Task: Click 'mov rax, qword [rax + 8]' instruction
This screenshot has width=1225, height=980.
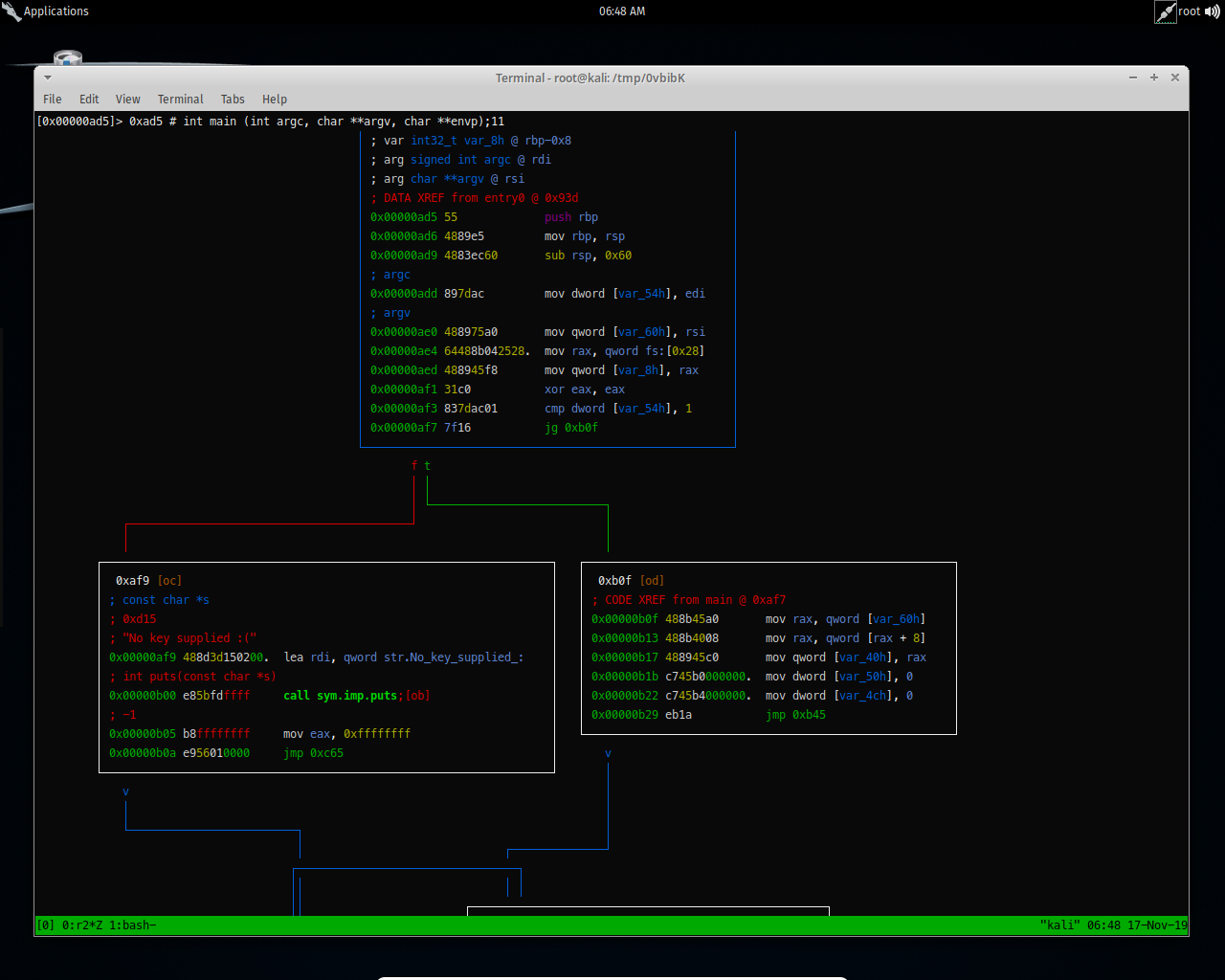Action: [846, 638]
